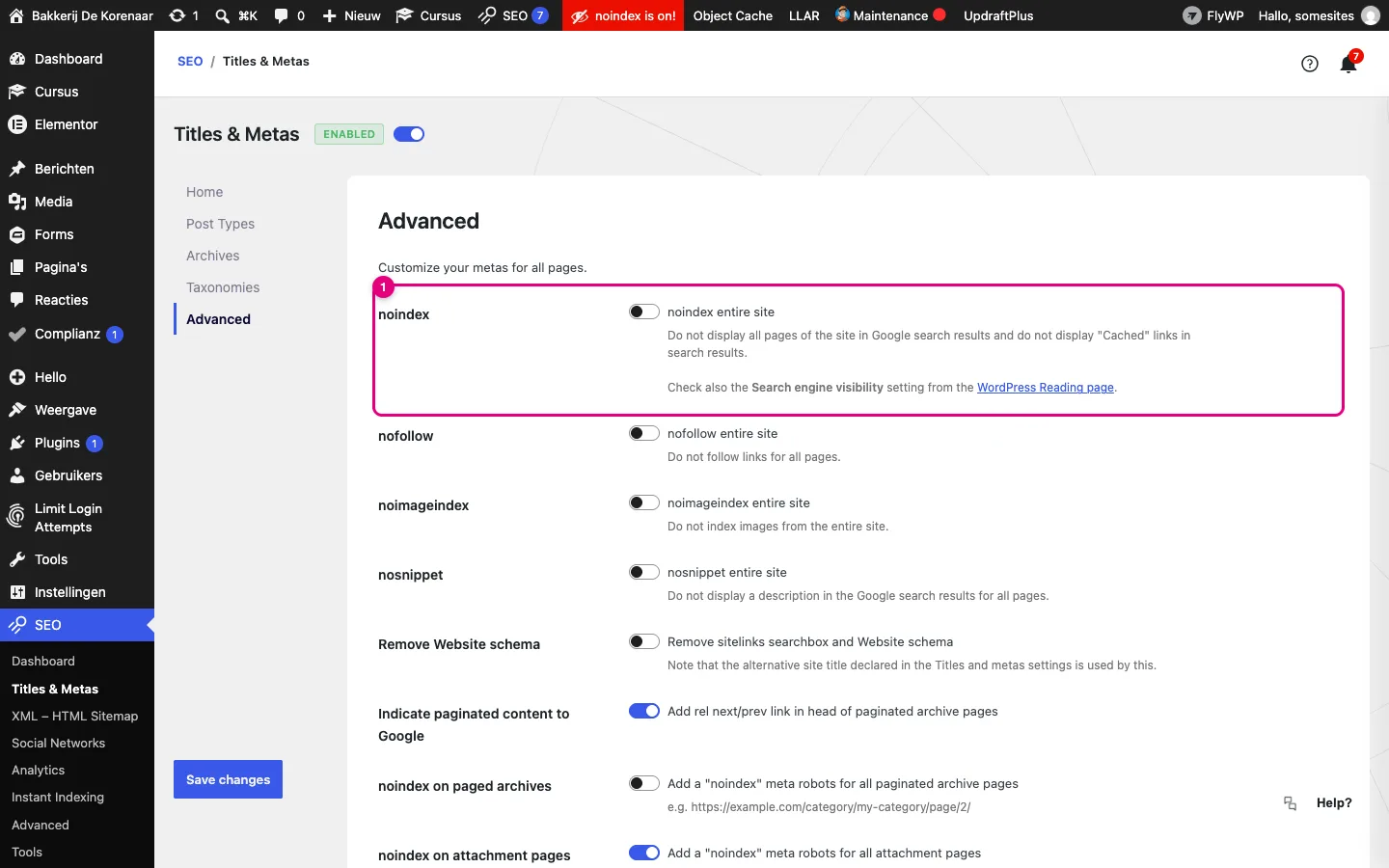Screen dimensions: 1389x868
Task: Enable noimageindex entire site toggle
Action: tap(644, 502)
